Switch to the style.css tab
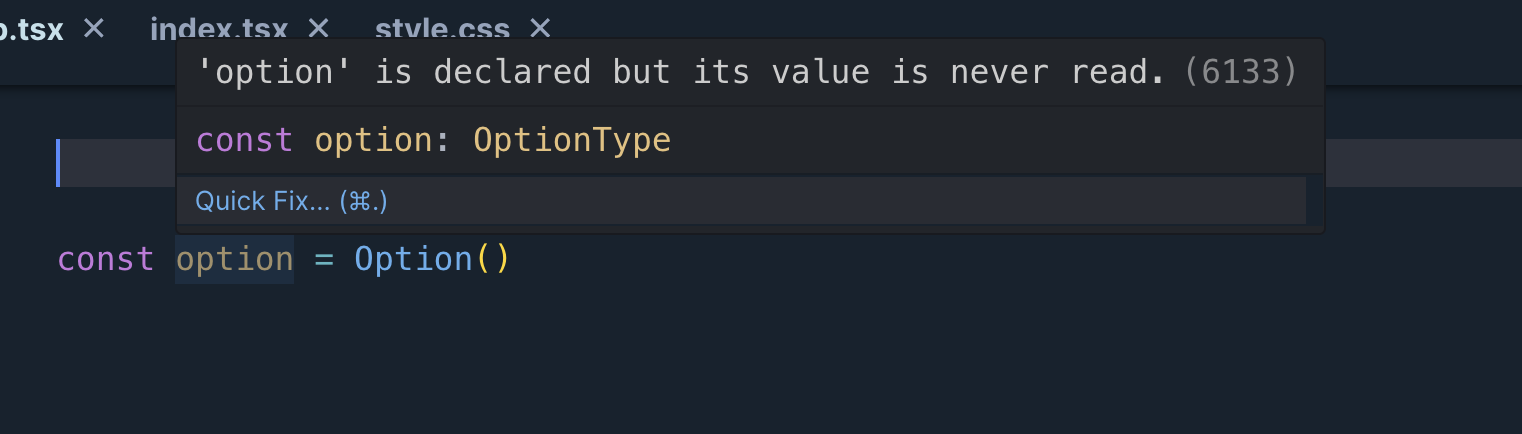 [x=442, y=30]
